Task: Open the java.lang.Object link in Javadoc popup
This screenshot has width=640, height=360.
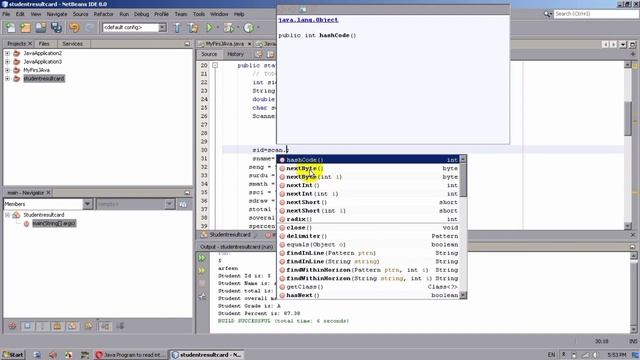Action: click(308, 20)
